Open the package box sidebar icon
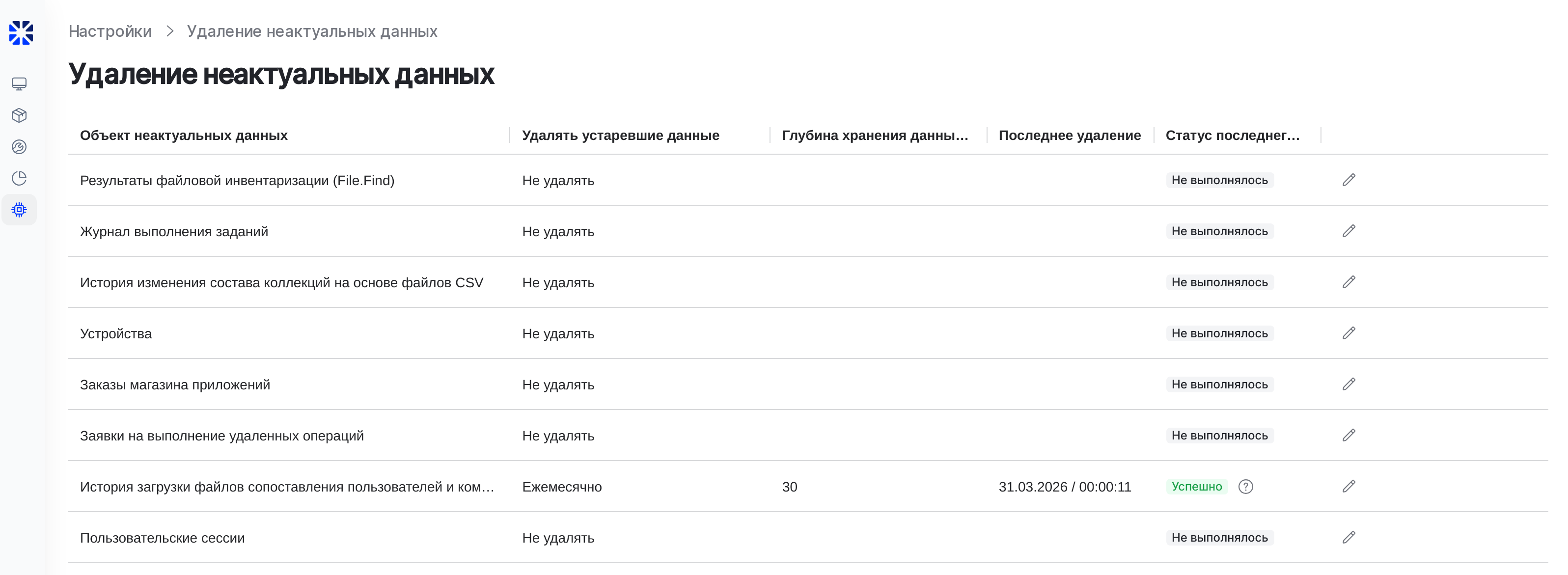The width and height of the screenshot is (1568, 575). (x=20, y=115)
